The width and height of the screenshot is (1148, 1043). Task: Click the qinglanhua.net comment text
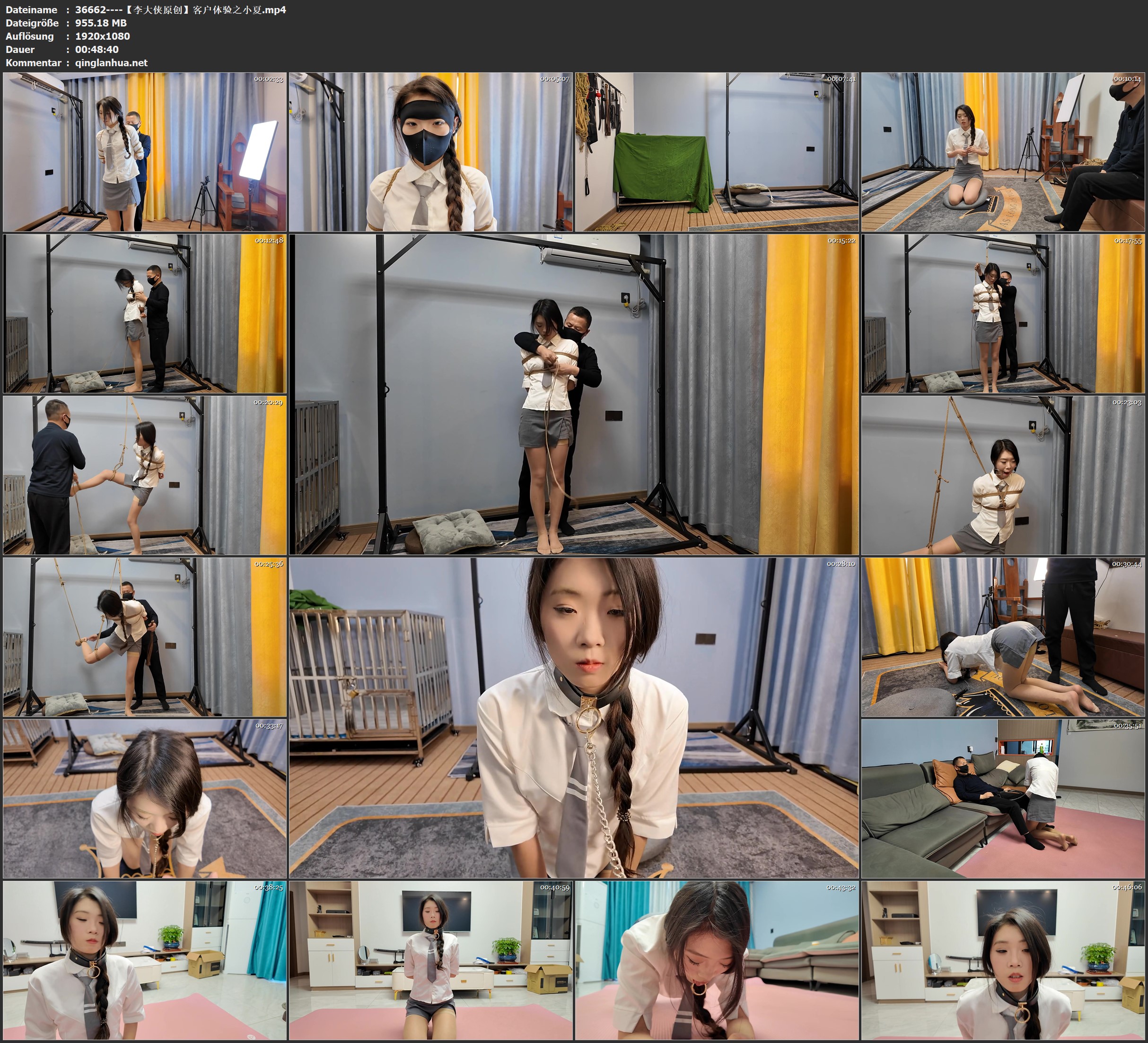(x=111, y=62)
